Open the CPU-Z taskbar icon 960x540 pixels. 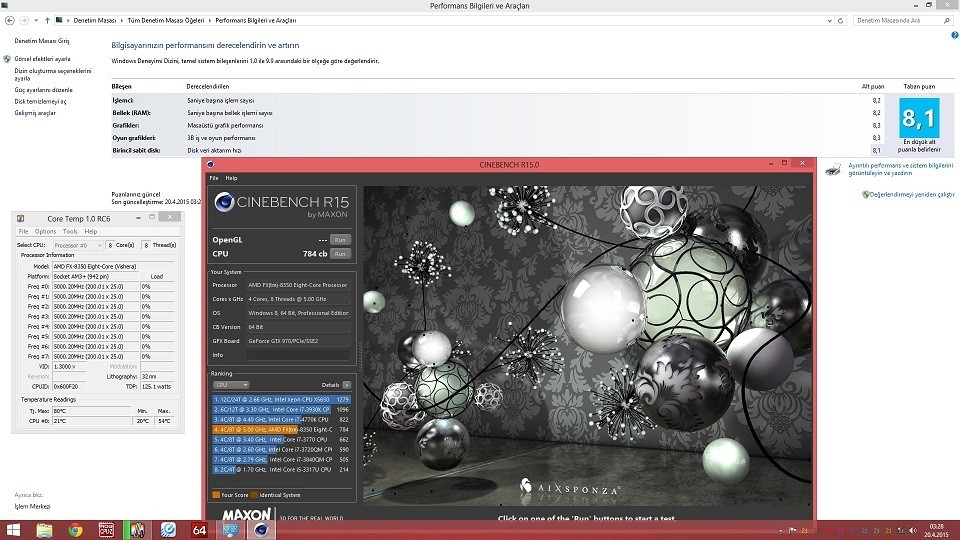[x=107, y=530]
